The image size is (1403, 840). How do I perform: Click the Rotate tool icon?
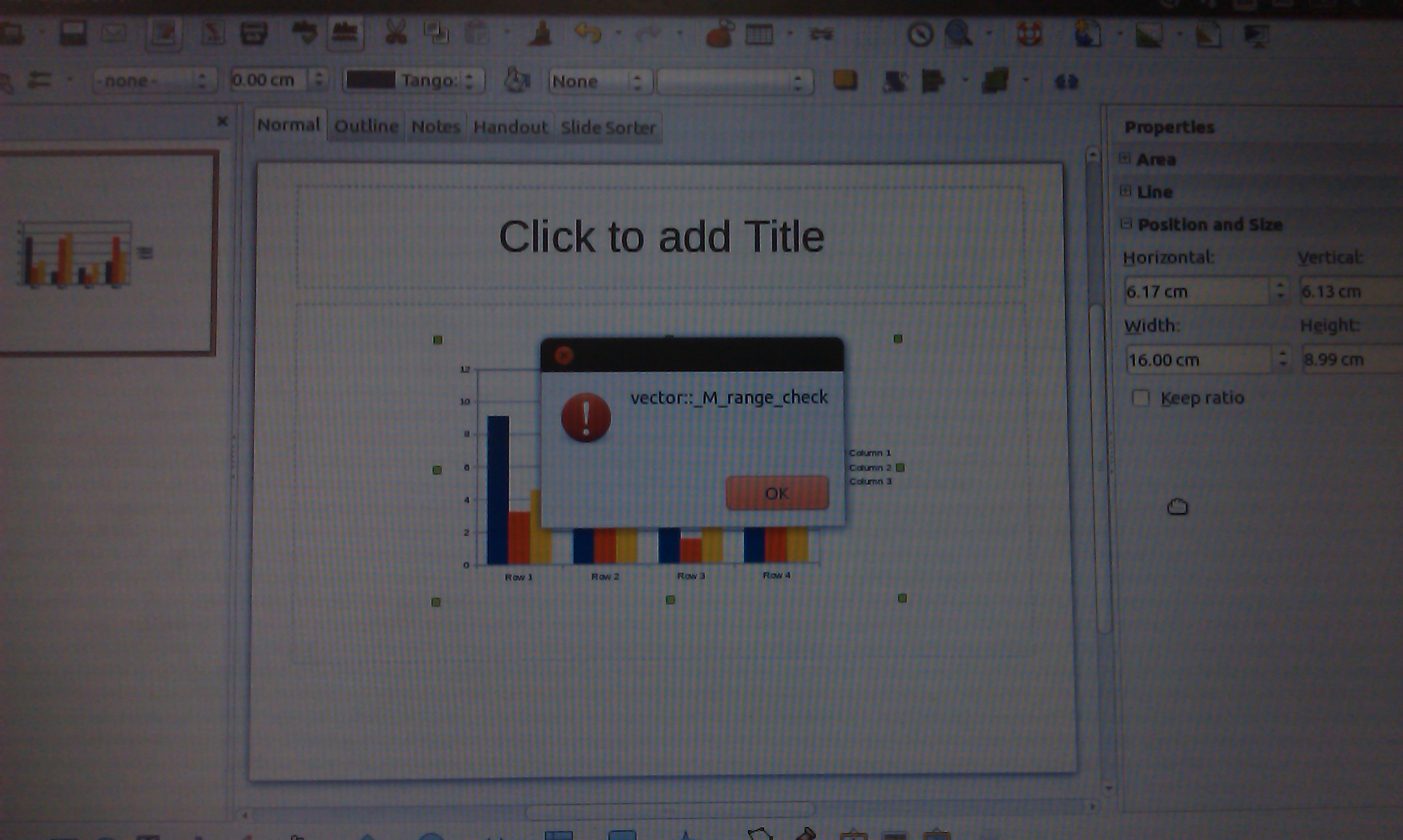point(895,82)
